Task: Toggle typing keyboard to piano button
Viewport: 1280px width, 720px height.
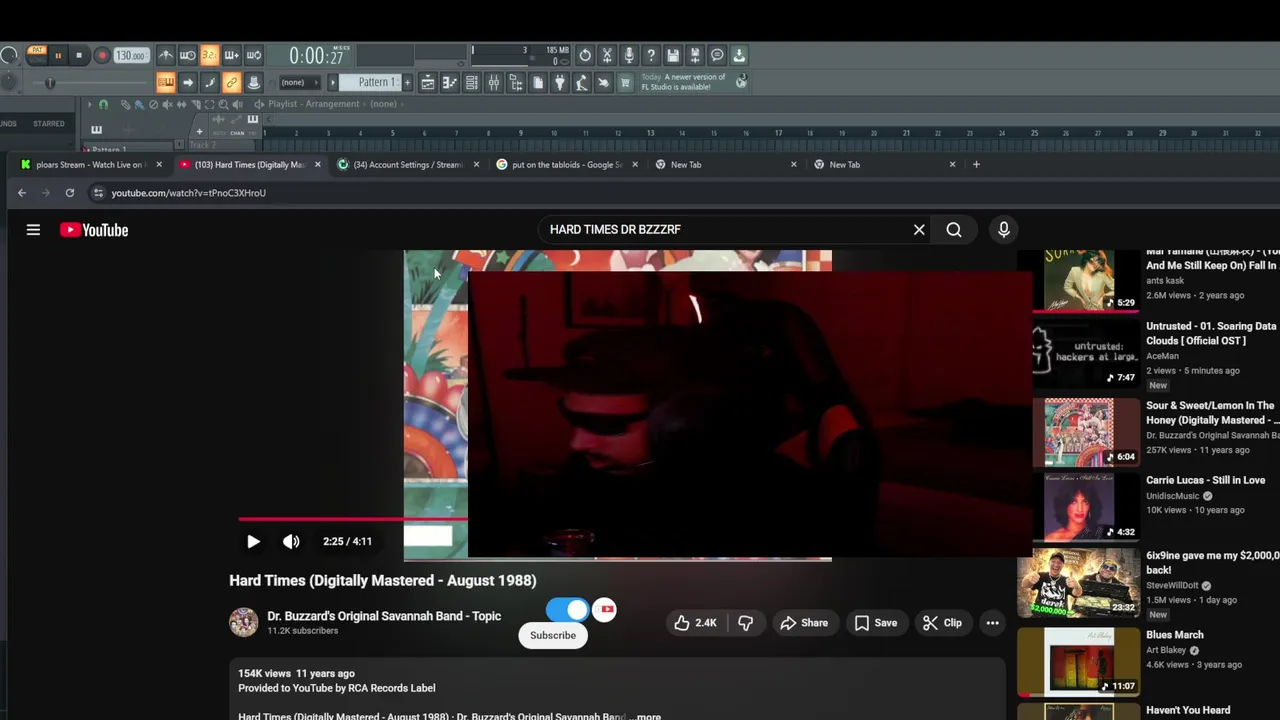Action: click(166, 83)
